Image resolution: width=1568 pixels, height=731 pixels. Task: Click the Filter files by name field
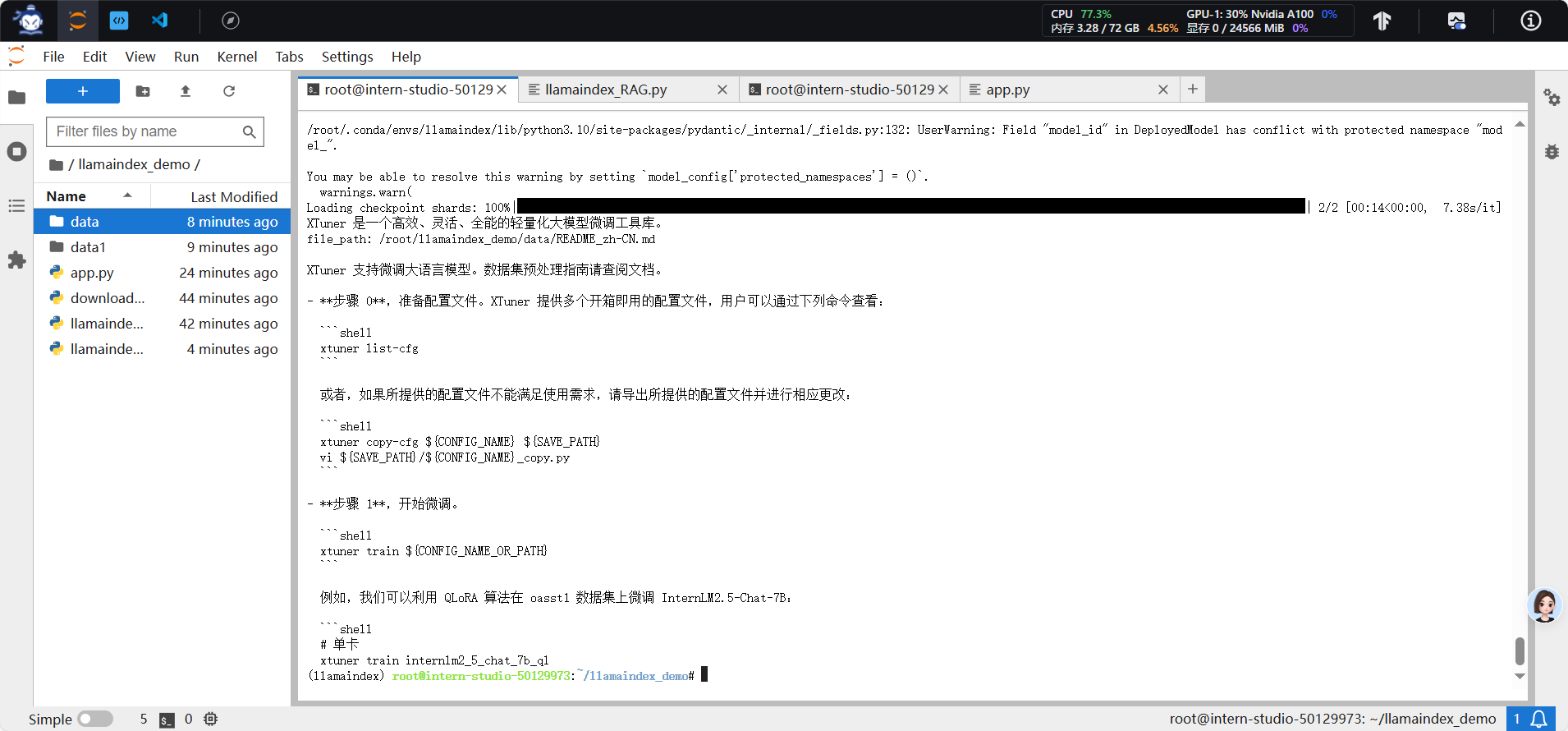click(155, 131)
